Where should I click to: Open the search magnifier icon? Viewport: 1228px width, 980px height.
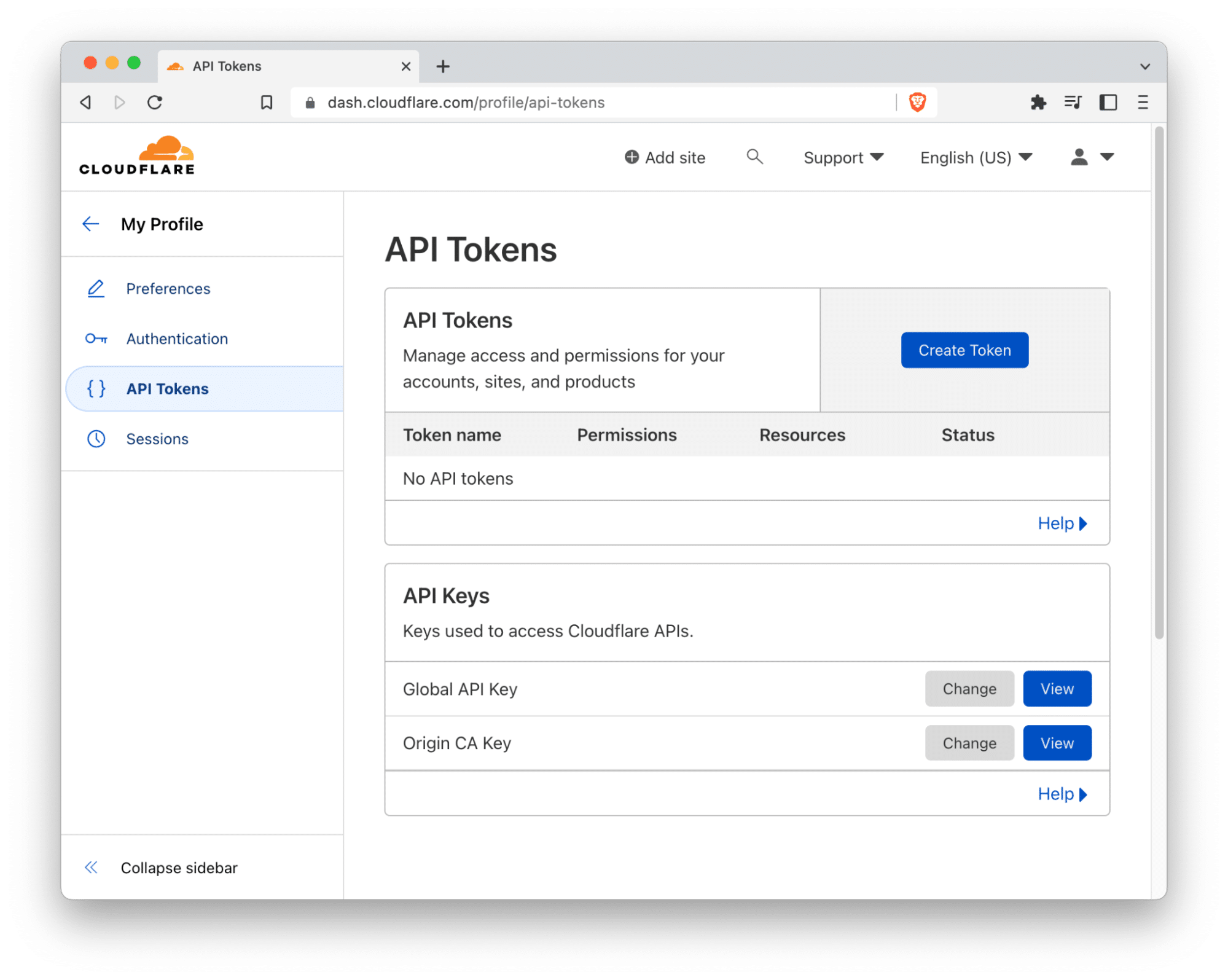pos(754,157)
